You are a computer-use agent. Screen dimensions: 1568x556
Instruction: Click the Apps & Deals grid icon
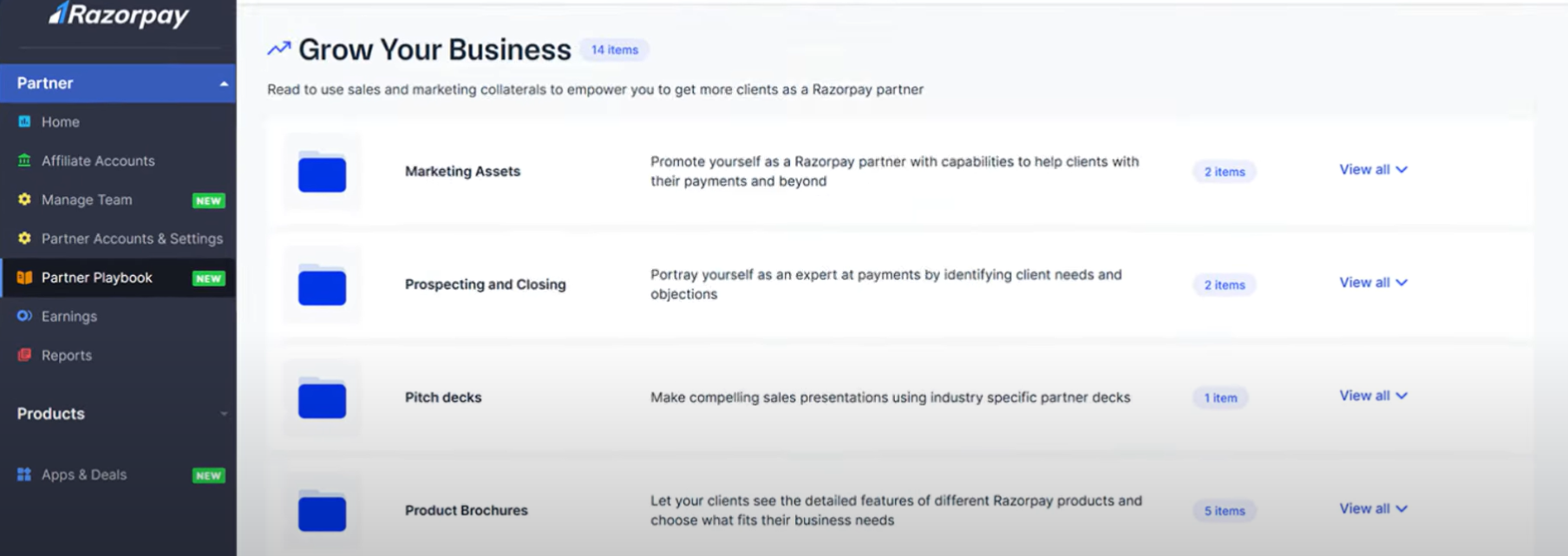click(24, 474)
